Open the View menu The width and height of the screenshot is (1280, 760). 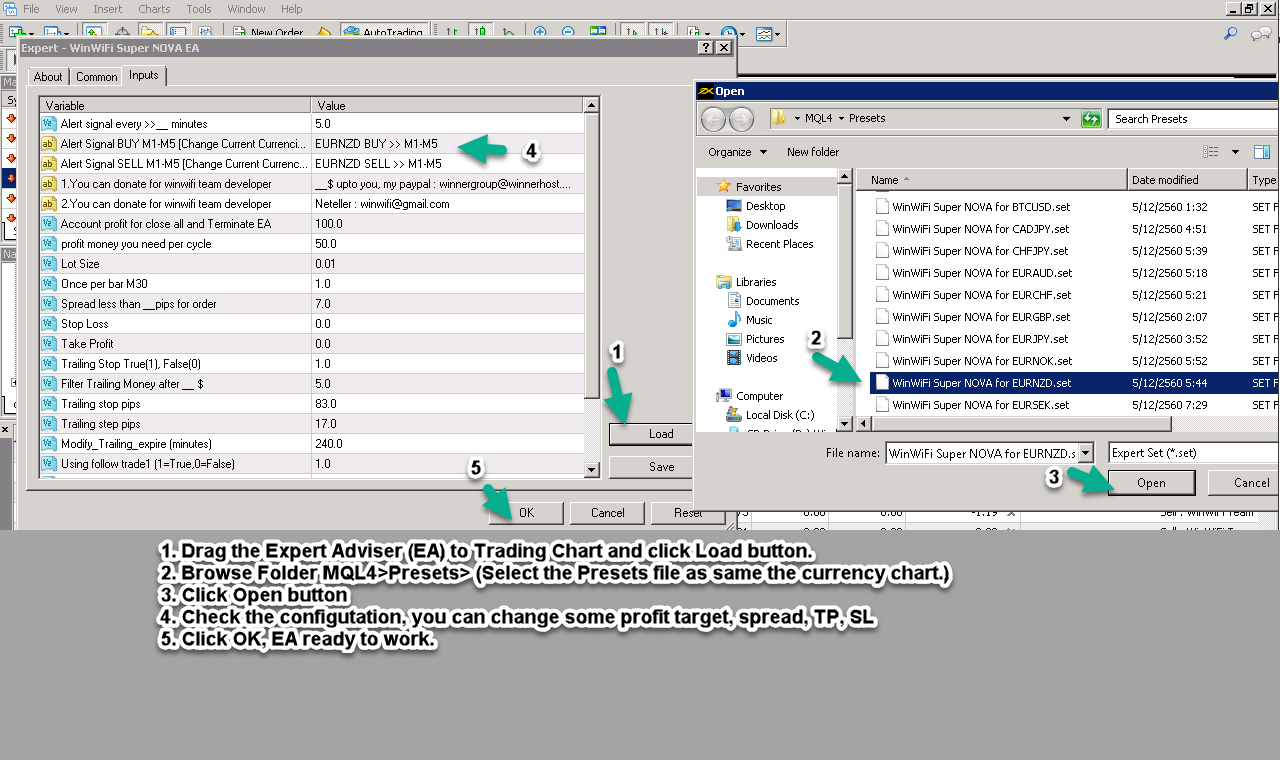tap(66, 9)
